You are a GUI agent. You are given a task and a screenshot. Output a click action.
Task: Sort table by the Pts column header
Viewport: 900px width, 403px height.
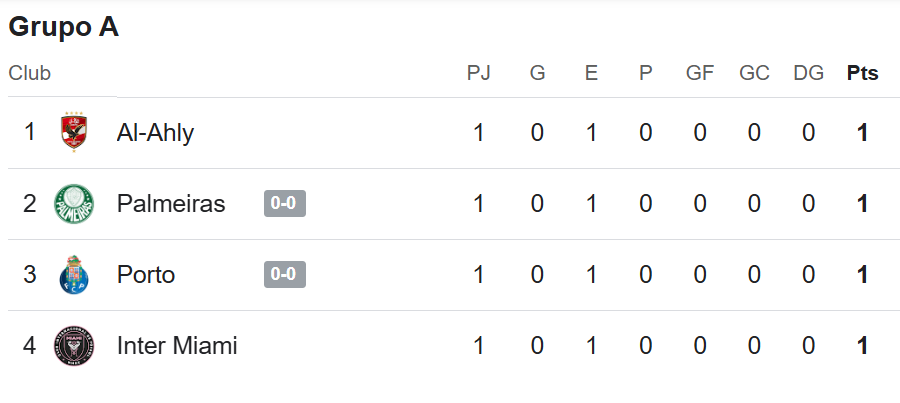tap(862, 73)
